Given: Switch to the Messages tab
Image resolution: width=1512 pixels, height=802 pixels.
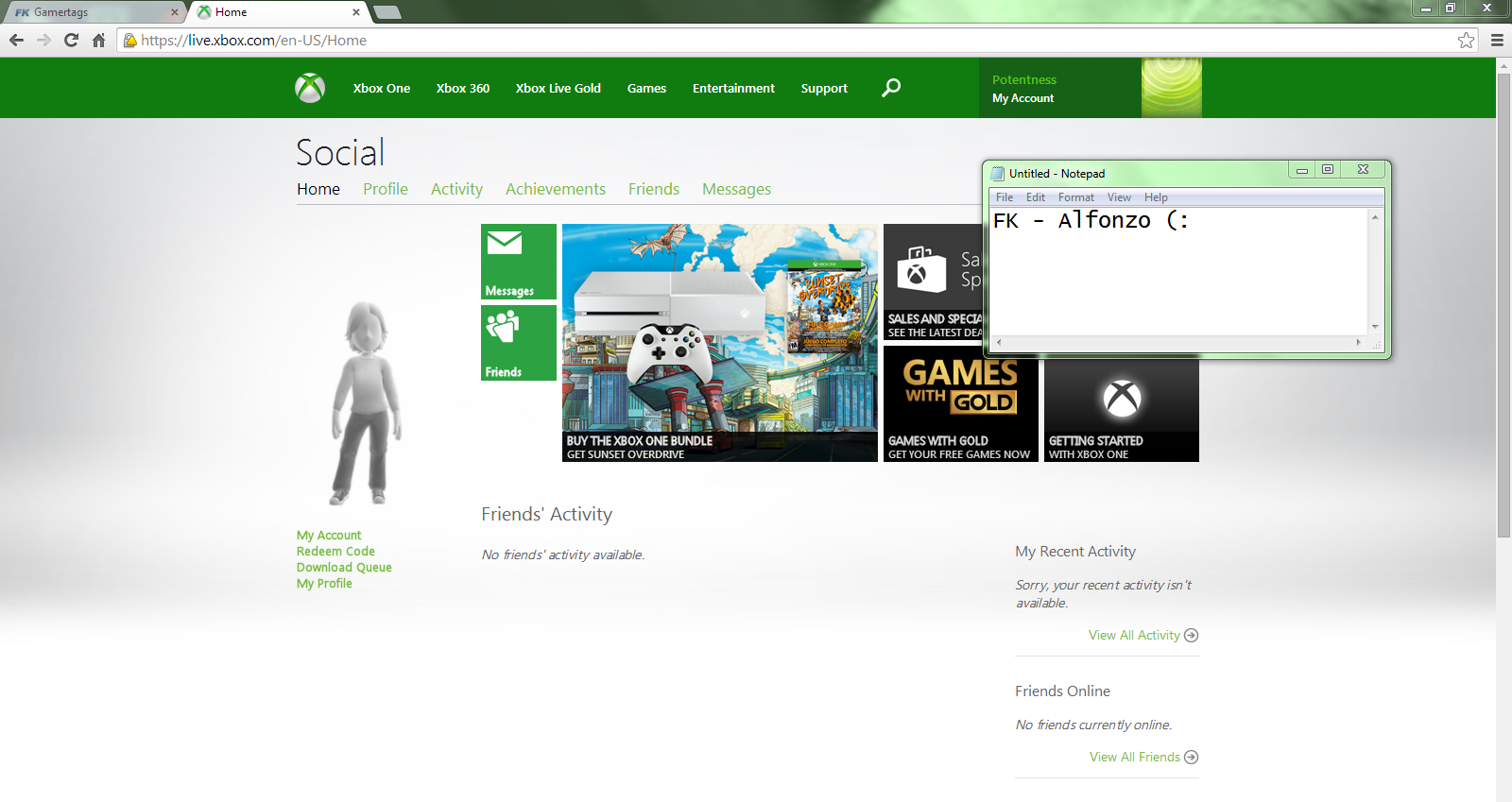Looking at the screenshot, I should tap(736, 189).
